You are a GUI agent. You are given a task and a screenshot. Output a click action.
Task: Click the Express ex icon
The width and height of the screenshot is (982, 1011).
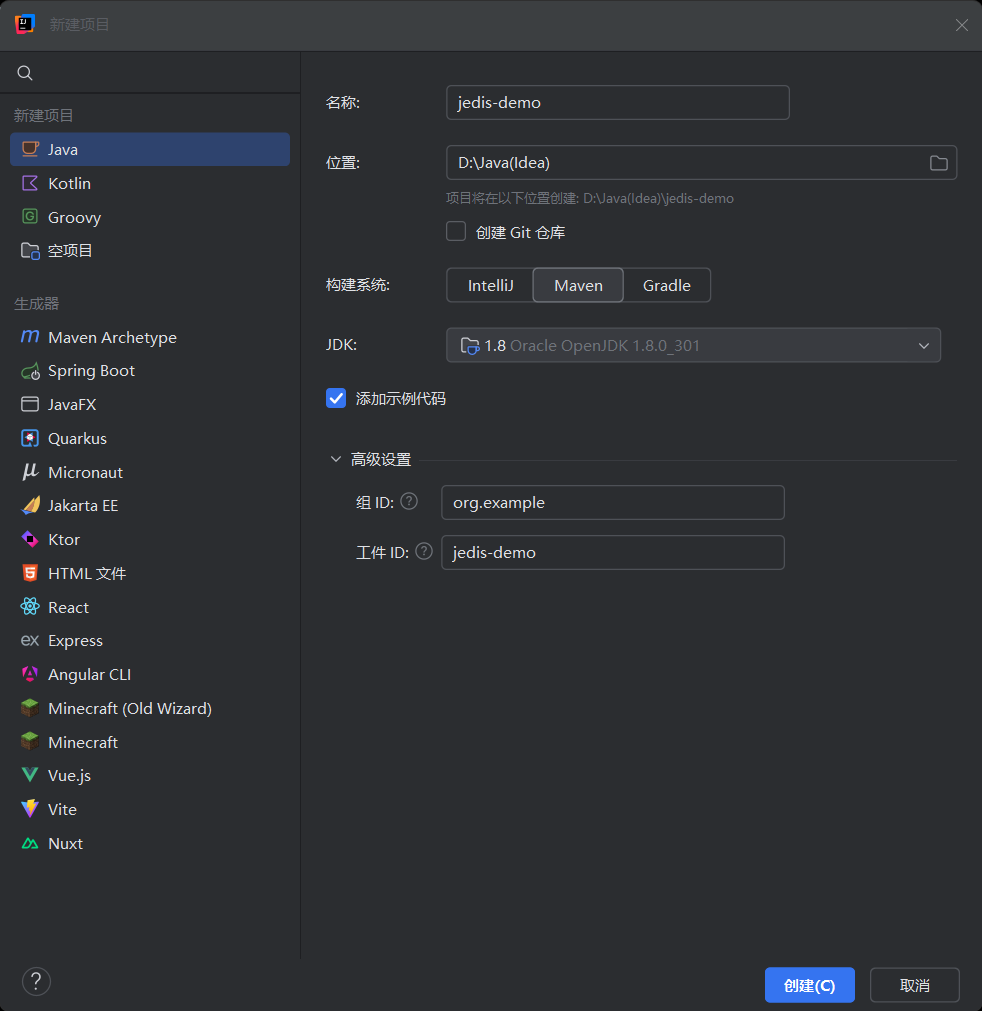pyautogui.click(x=30, y=640)
